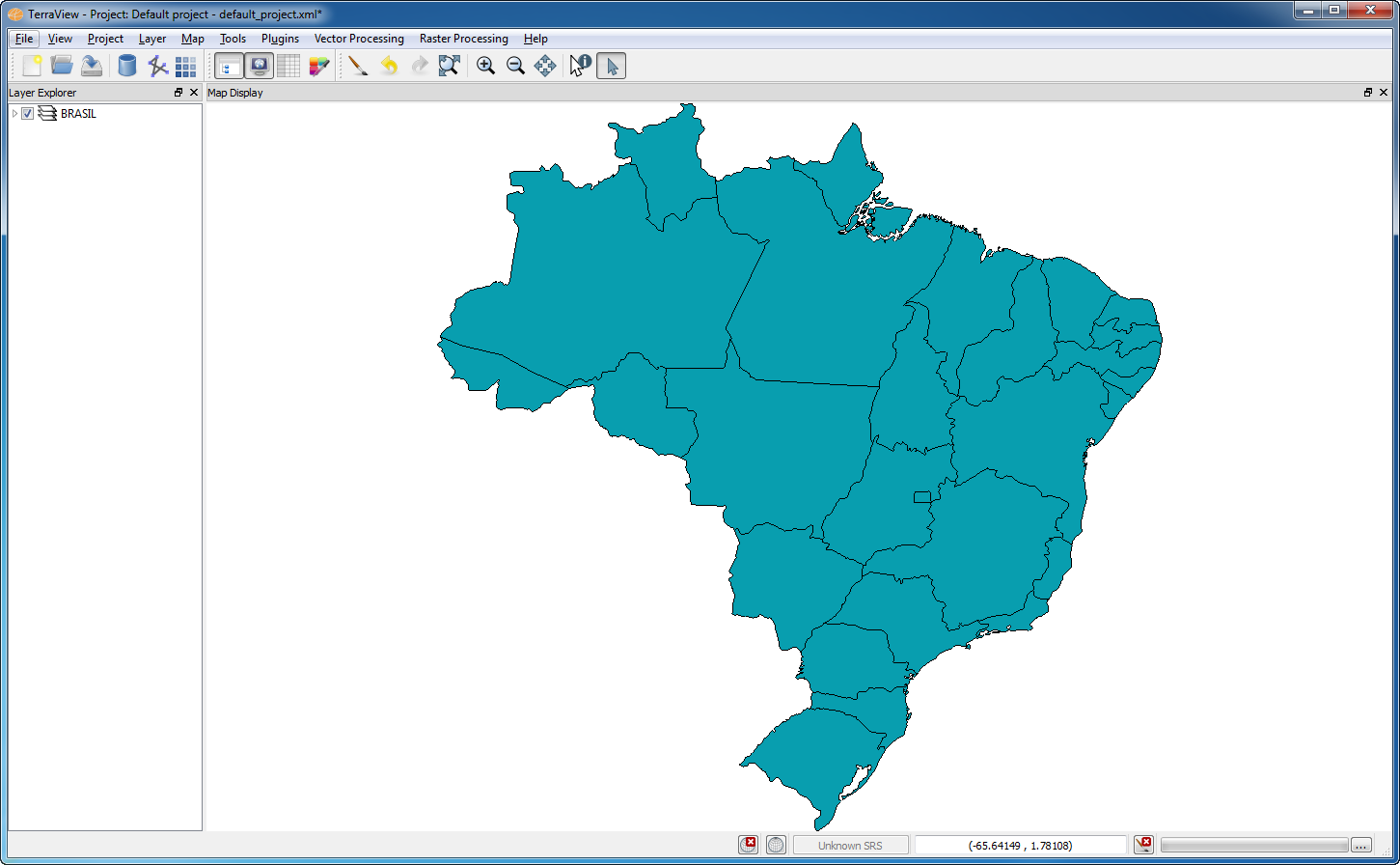This screenshot has height=865, width=1400.
Task: Click the New Project toolbar icon
Action: tap(32, 66)
